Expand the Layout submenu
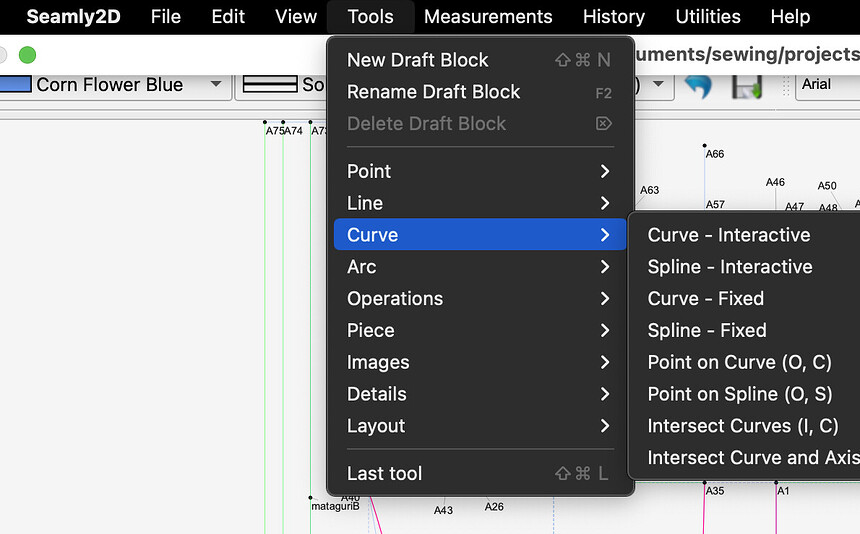The height and width of the screenshot is (534, 860). pos(480,425)
